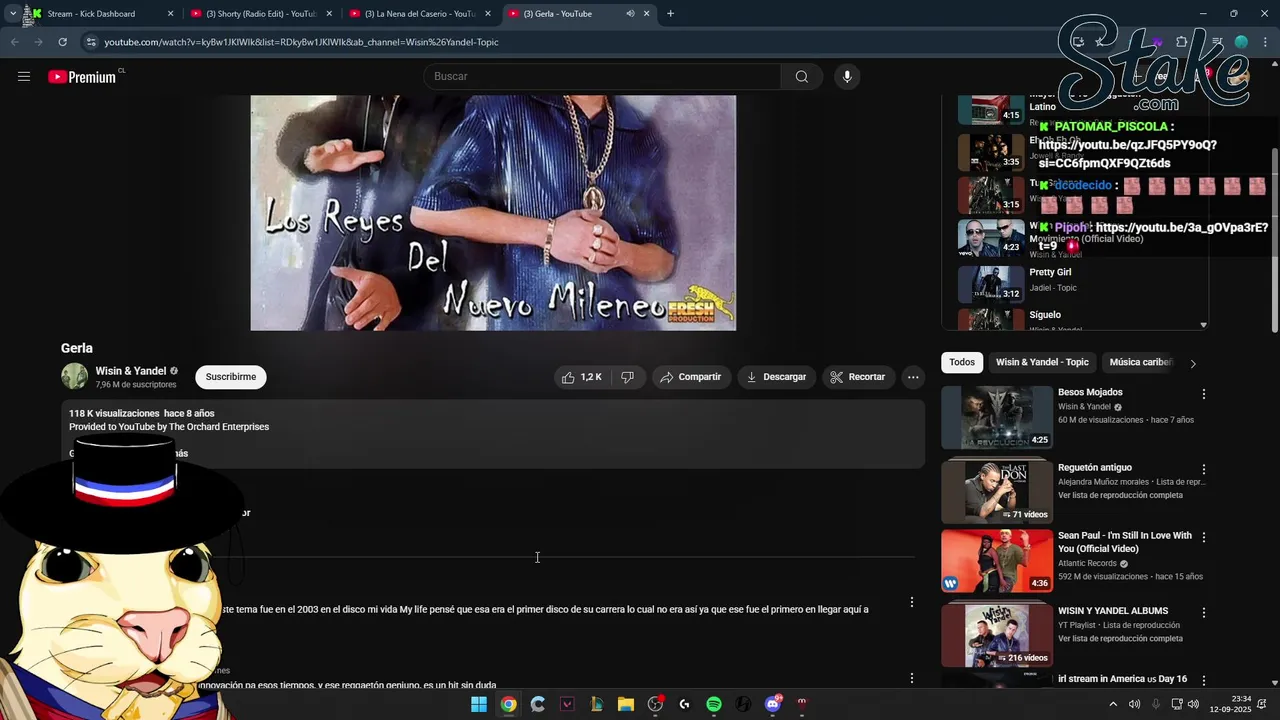
Task: Open WISIN Y YANDEL ALBUMS playlist thumbnail
Action: coord(997,635)
